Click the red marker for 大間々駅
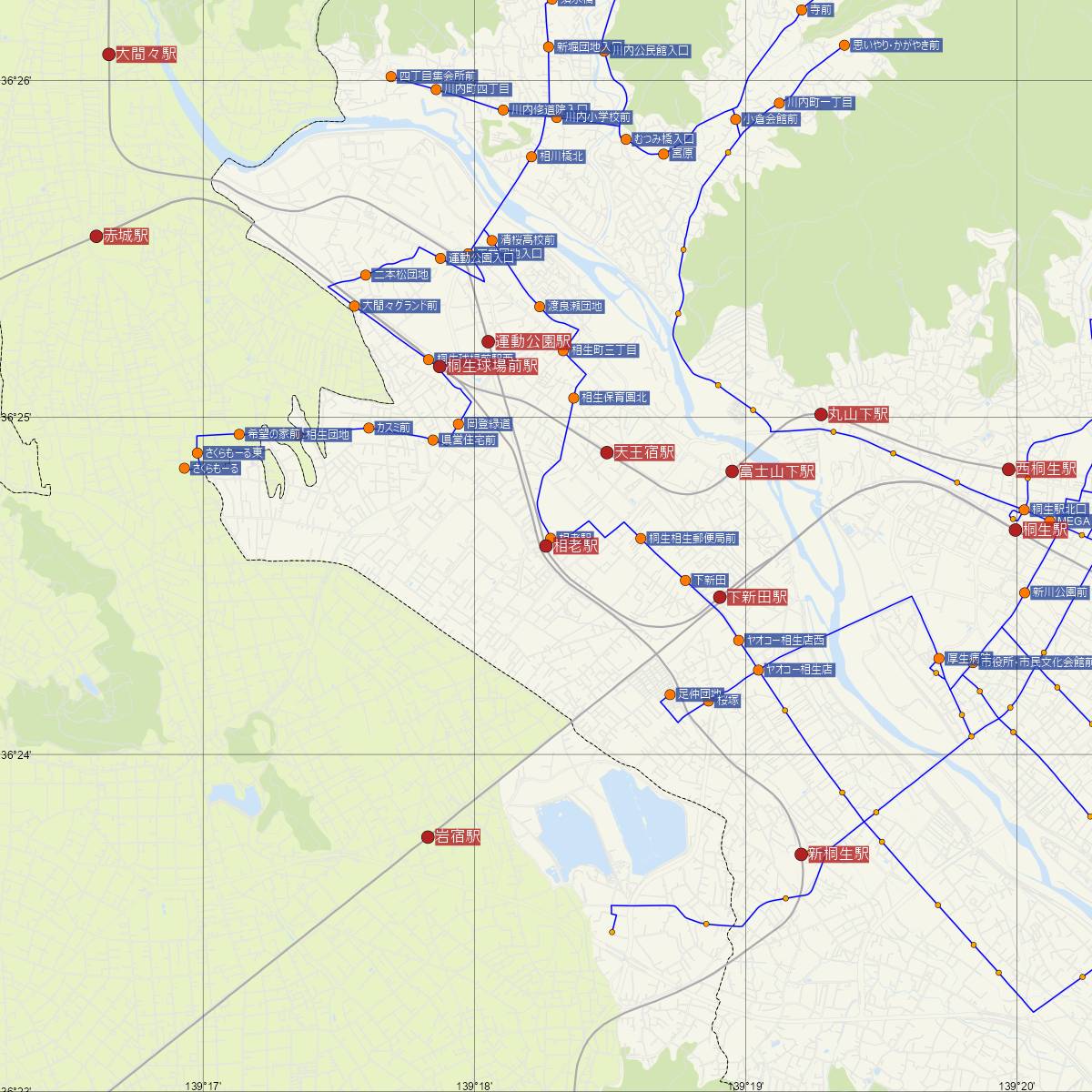 [x=108, y=55]
